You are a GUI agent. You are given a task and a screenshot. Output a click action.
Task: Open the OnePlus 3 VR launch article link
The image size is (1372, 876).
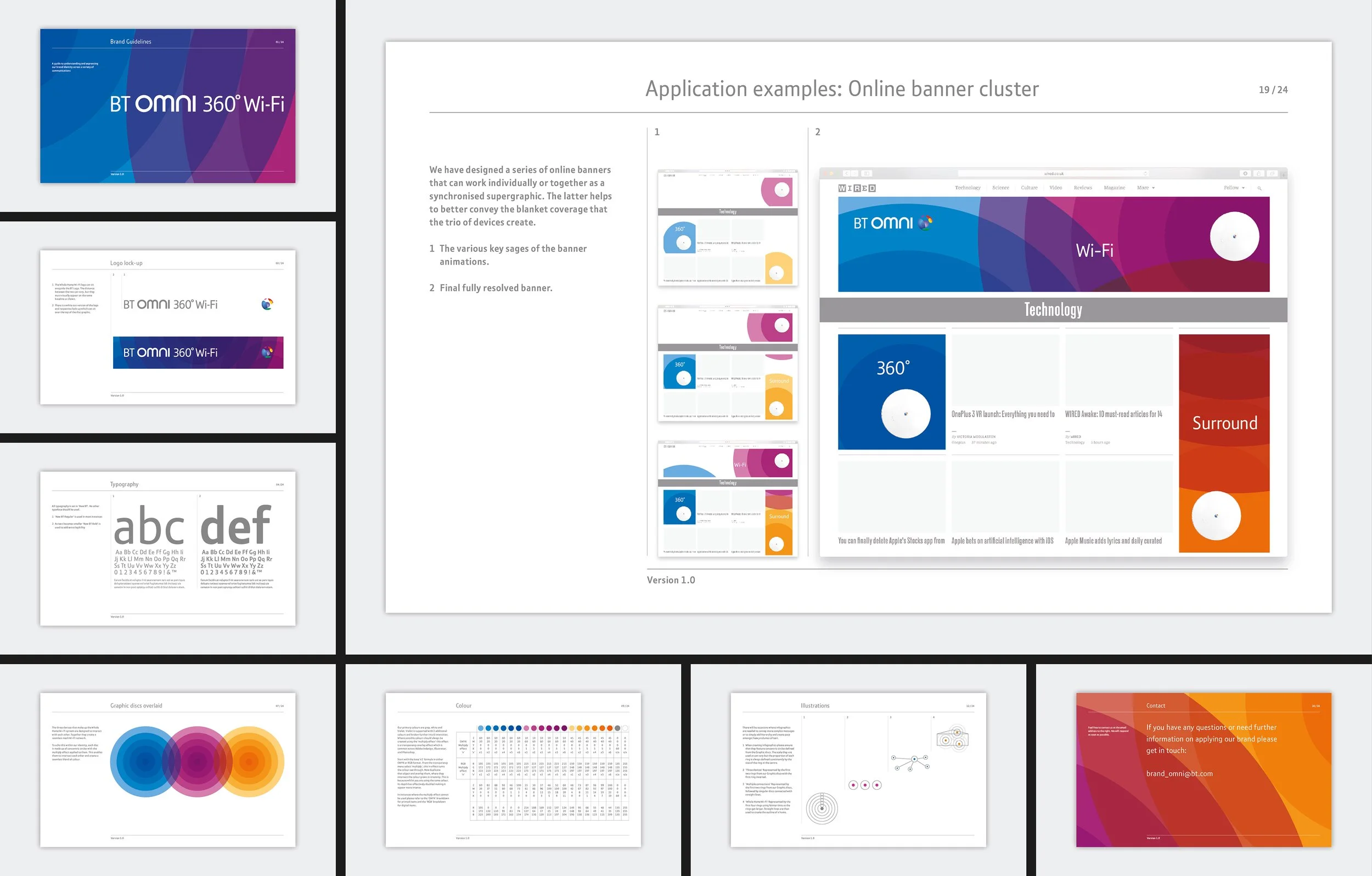(1003, 414)
